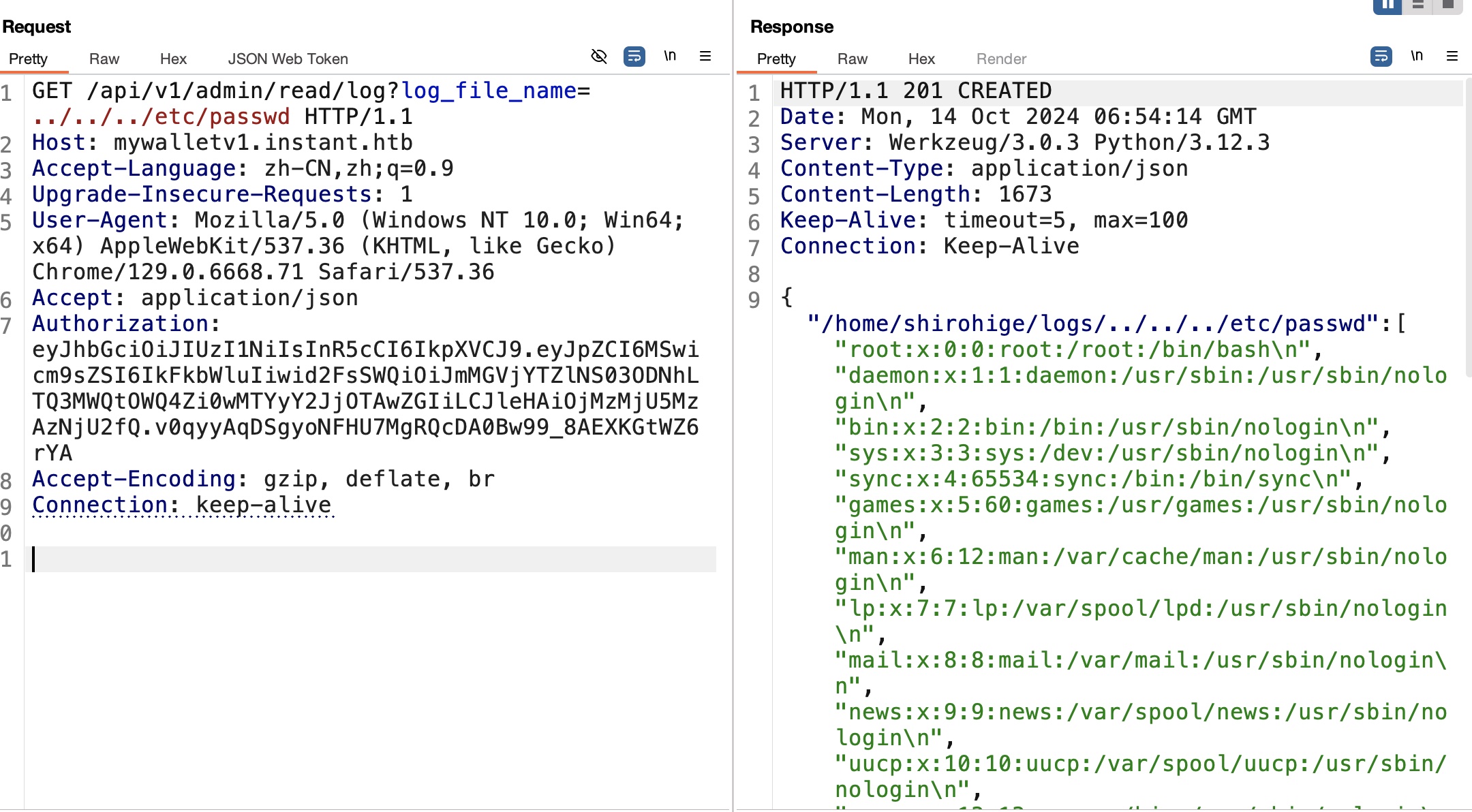
Task: Open the Request panel hamburger options menu
Action: point(705,57)
